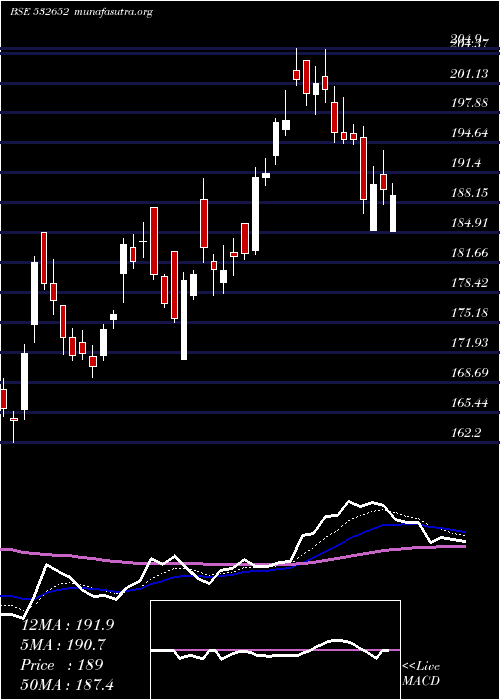Click the '12MA : 191.9' readout
This screenshot has height=700, width=500.
pos(67,625)
